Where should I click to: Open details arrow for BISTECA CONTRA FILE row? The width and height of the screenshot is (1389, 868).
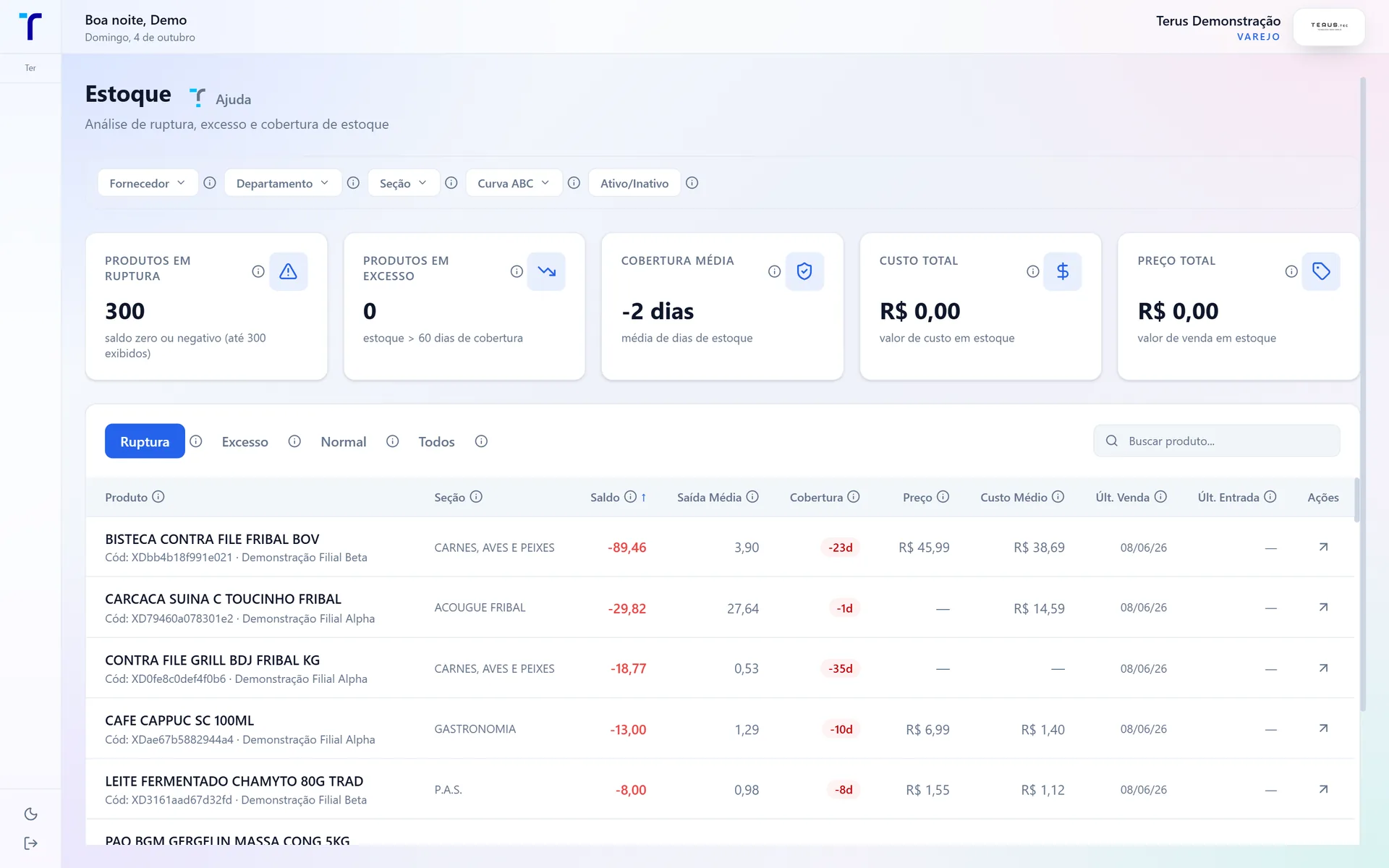coord(1323,547)
